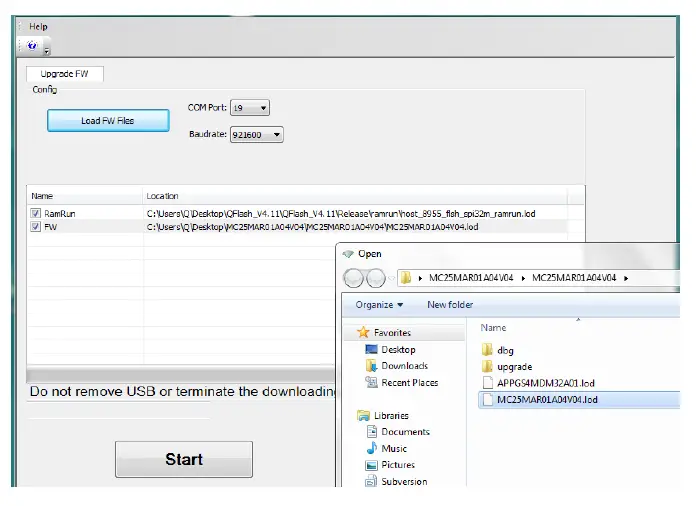
Task: Select Libraries in navigation pane
Action: click(x=391, y=415)
